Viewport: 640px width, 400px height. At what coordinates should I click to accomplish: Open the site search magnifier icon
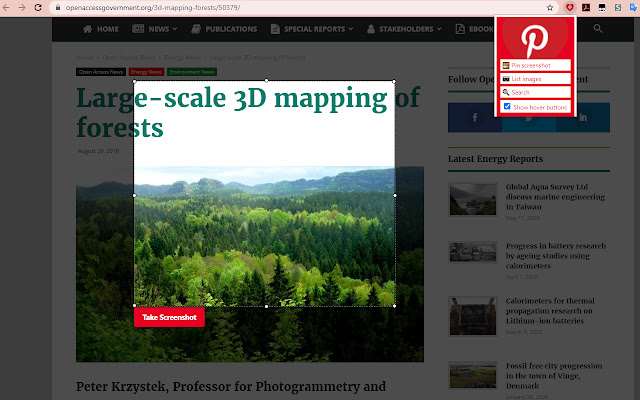598,29
